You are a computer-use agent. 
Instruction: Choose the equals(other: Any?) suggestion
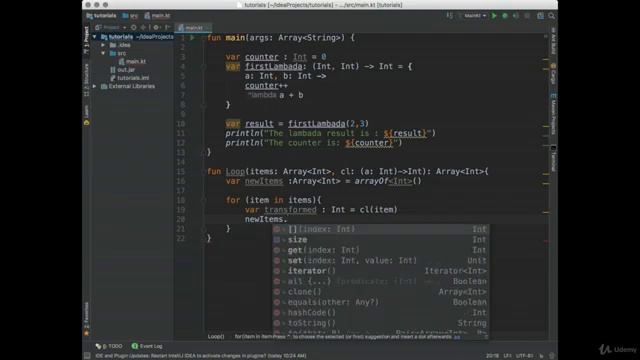pos(381,302)
